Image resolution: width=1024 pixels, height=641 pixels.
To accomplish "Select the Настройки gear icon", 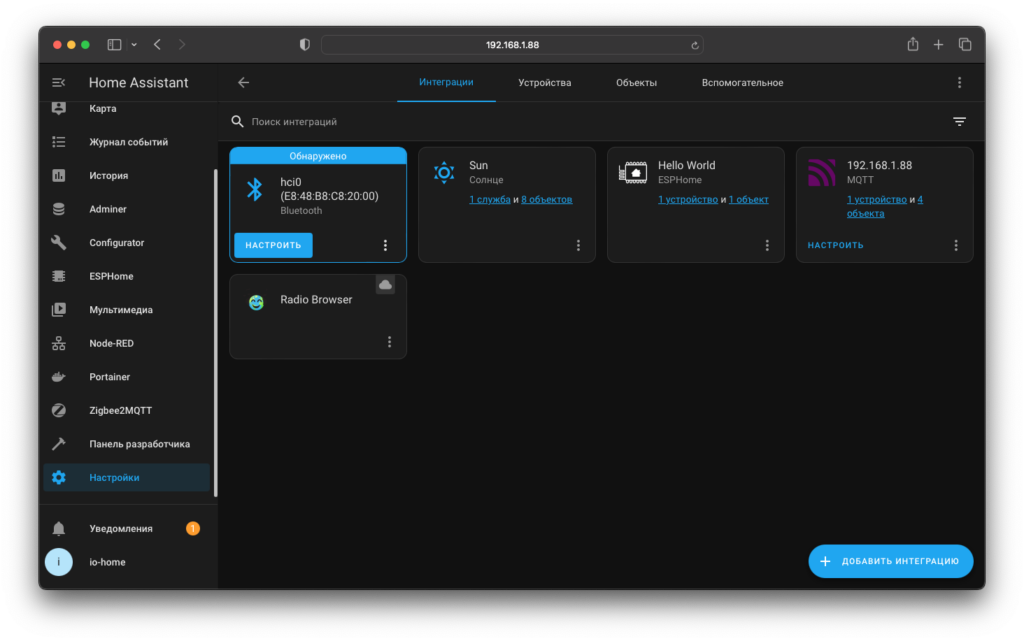I will click(59, 478).
